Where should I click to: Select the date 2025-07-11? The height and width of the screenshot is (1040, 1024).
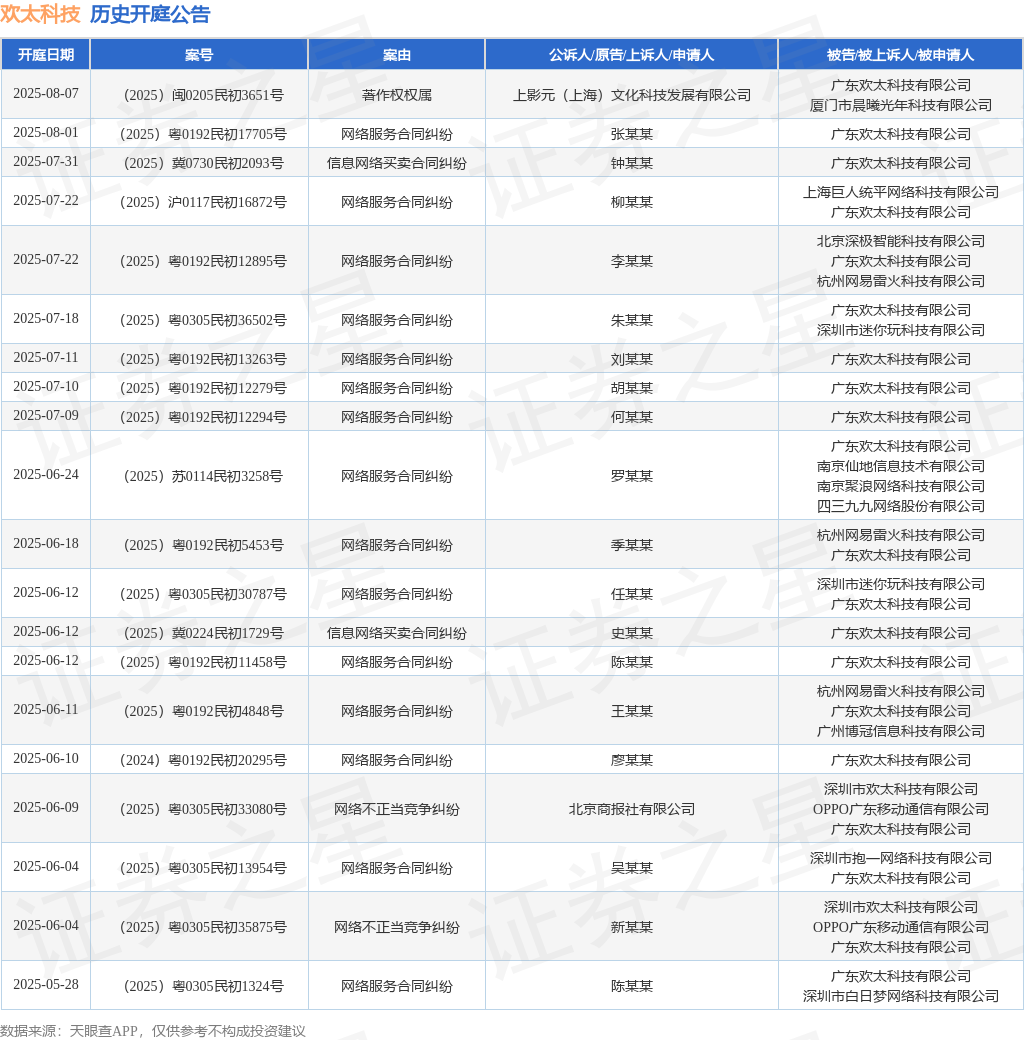(46, 358)
